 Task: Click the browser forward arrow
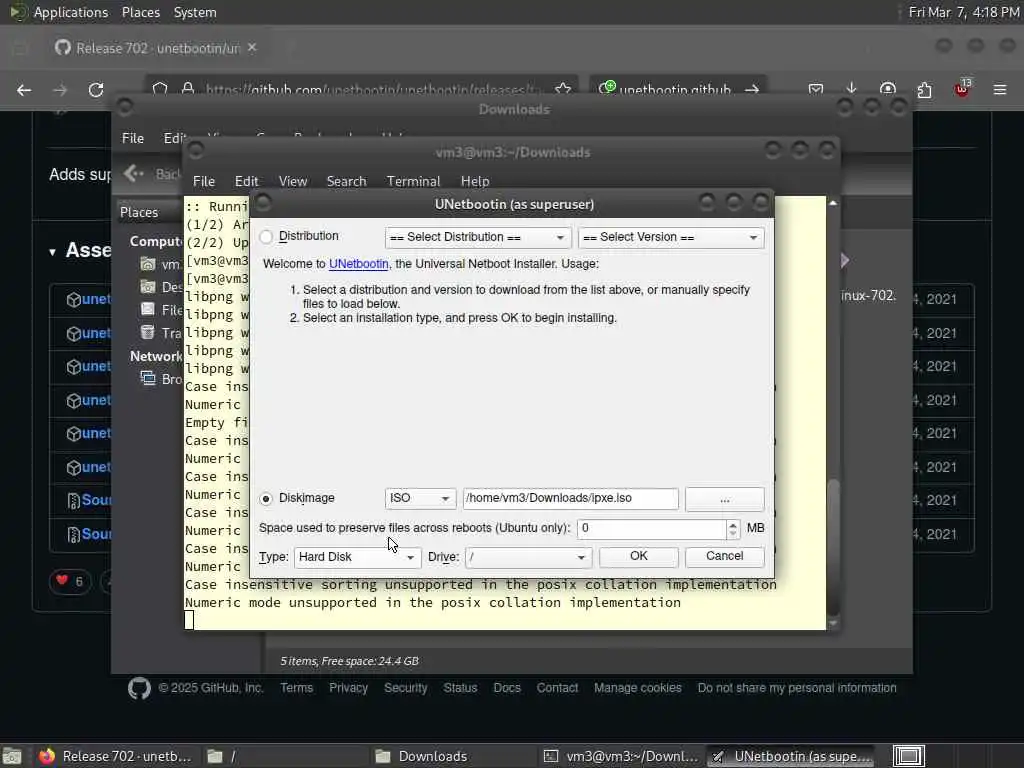[60, 90]
